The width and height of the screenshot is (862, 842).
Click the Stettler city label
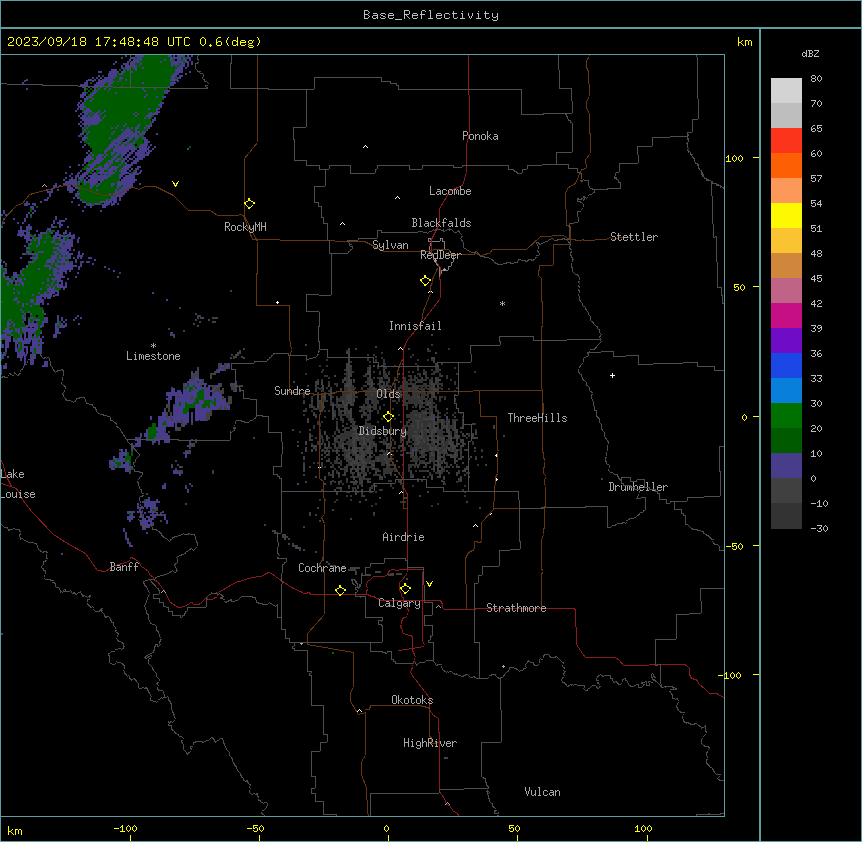[x=634, y=237]
